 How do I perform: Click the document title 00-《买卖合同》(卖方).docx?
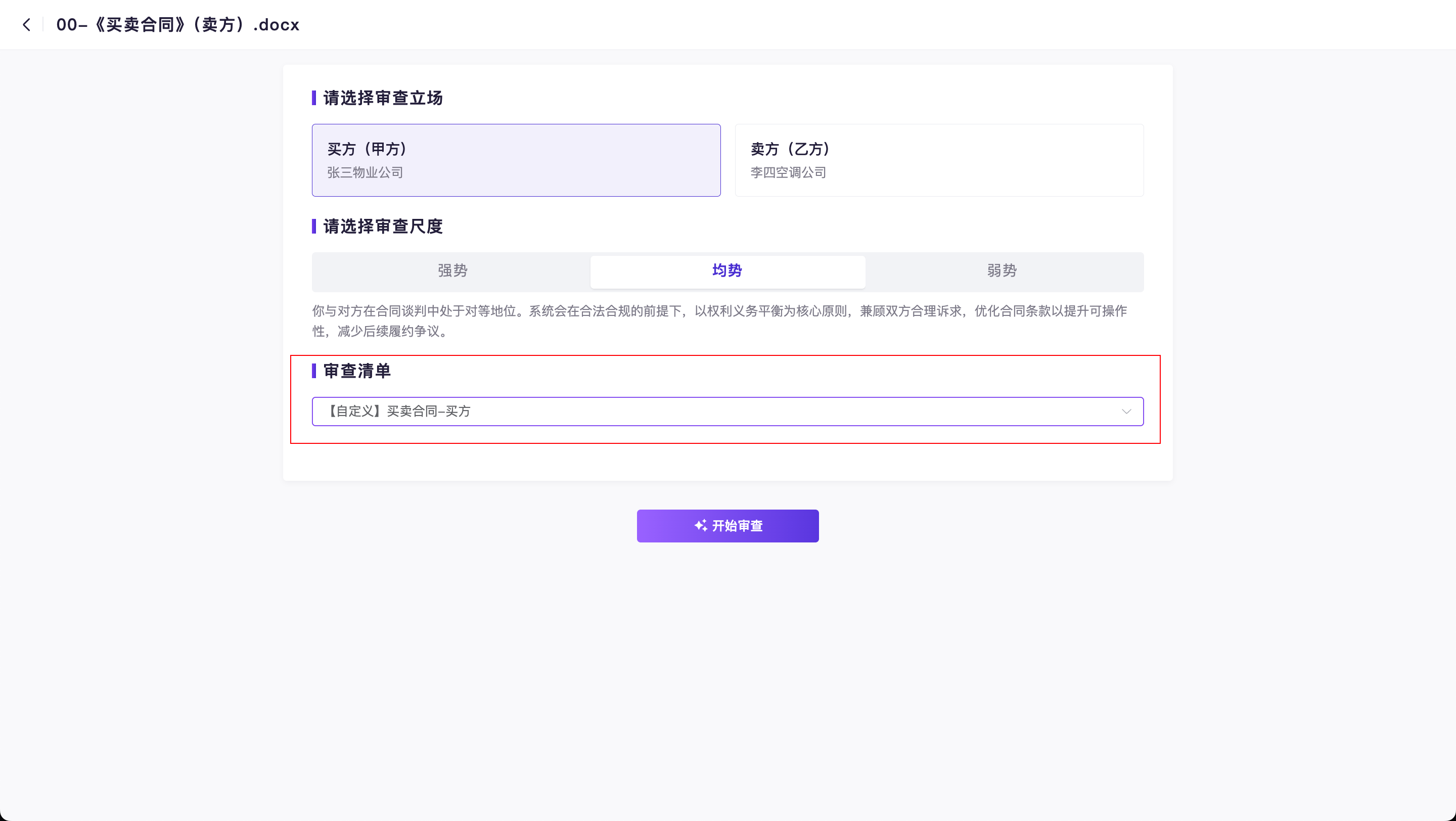[x=177, y=25]
